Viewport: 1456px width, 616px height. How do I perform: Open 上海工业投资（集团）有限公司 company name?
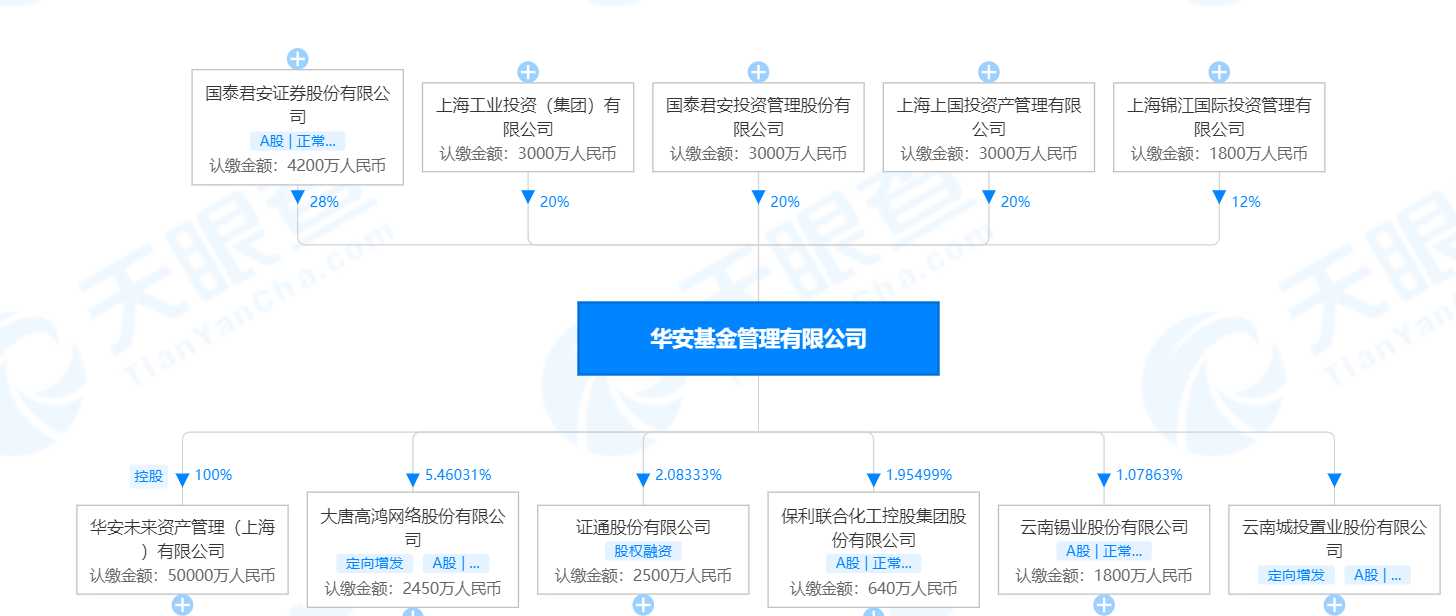[528, 117]
